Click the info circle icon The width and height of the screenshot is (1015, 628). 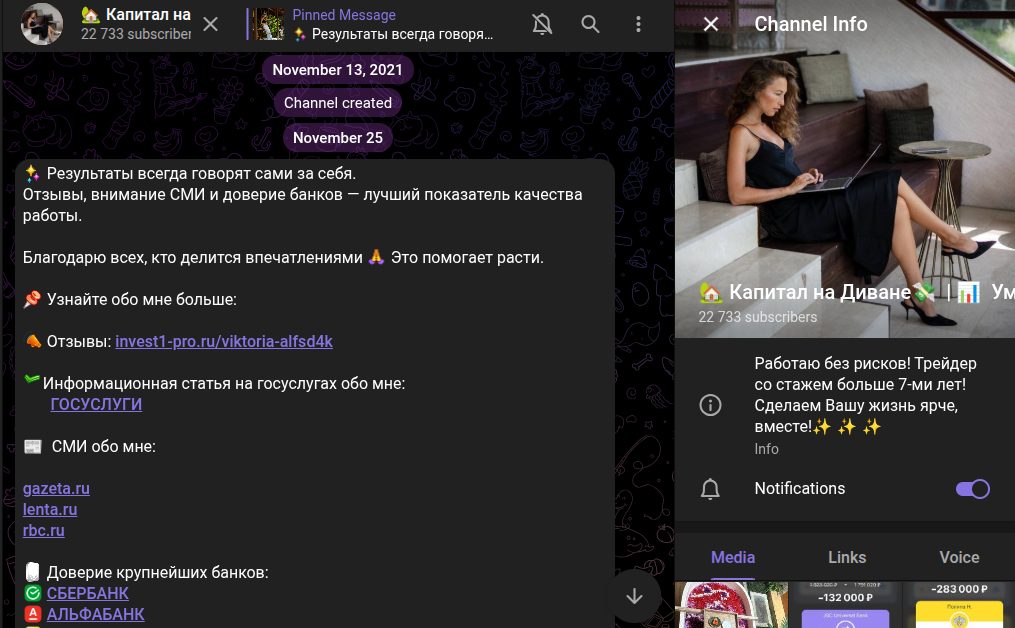coord(710,405)
